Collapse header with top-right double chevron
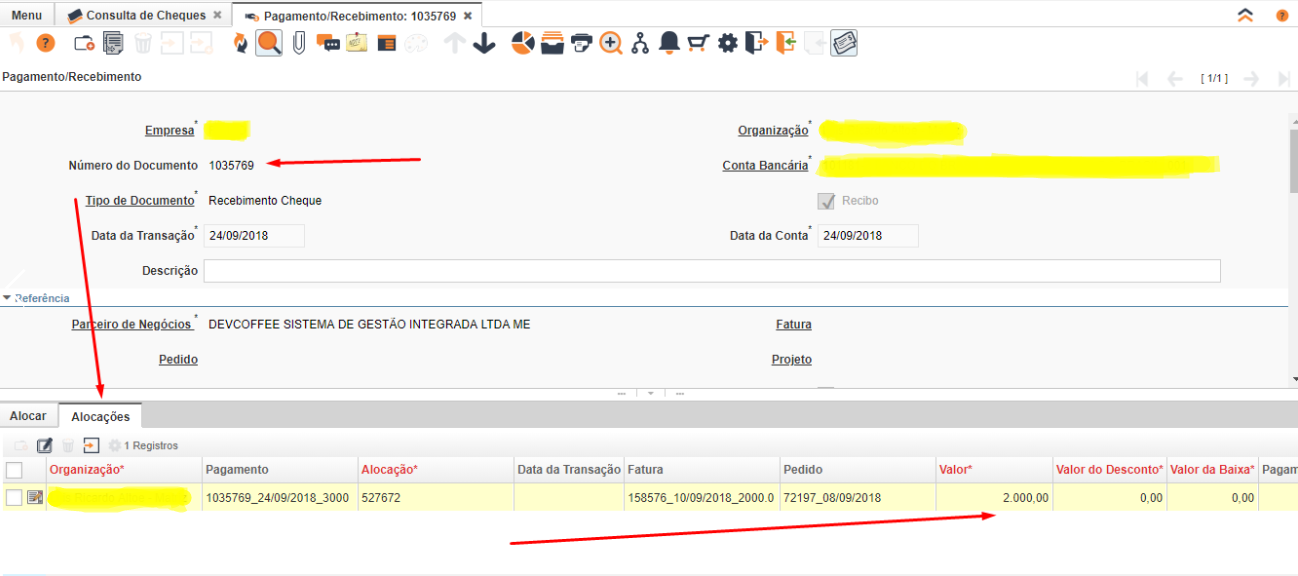Viewport: 1298px width, 576px height. (x=1245, y=15)
